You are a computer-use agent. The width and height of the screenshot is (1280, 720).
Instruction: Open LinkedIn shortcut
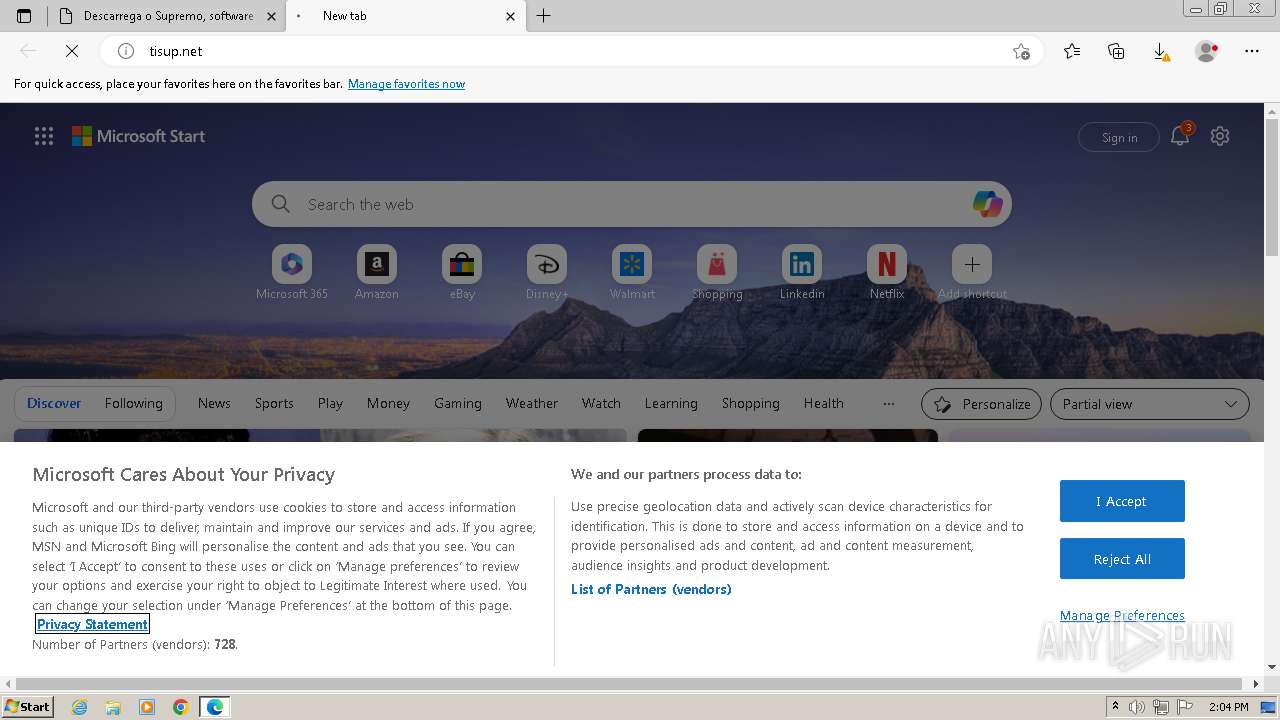click(802, 272)
